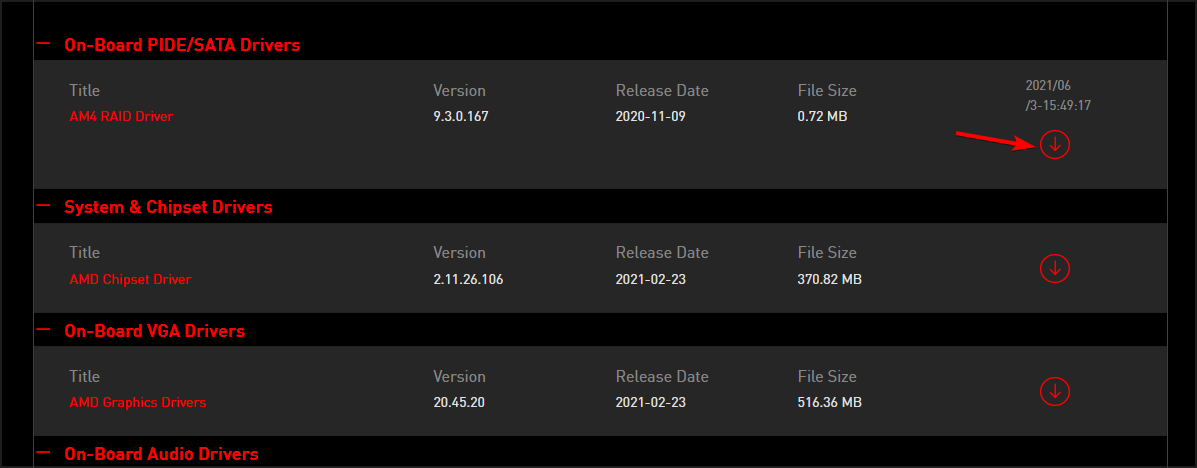Collapse section using minus beside System & Chipset Drivers
The width and height of the screenshot is (1197, 468).
[43, 206]
